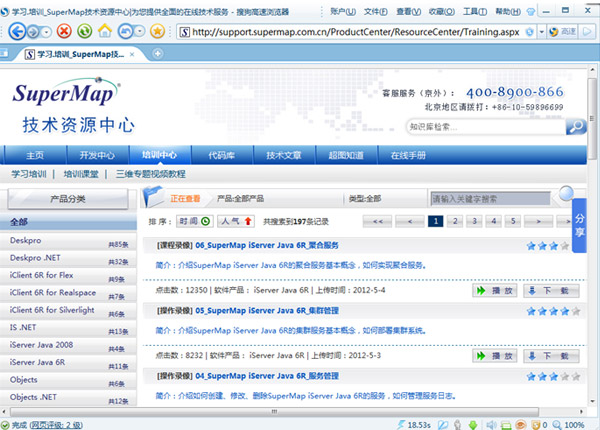Image resolution: width=600 pixels, height=430 pixels.
Task: Click the 知识库检索 search field
Action: click(486, 127)
